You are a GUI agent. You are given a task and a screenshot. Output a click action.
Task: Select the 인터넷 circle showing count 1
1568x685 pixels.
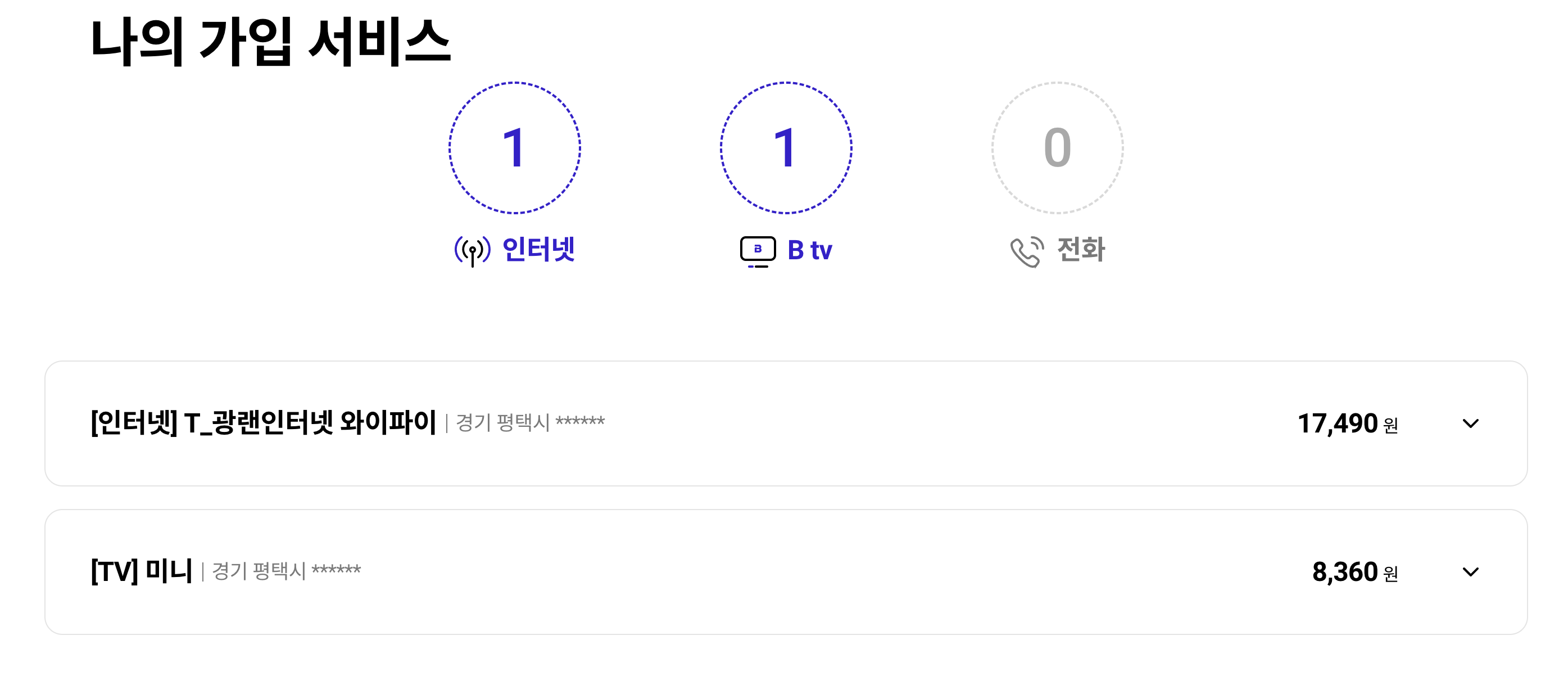[x=515, y=148]
